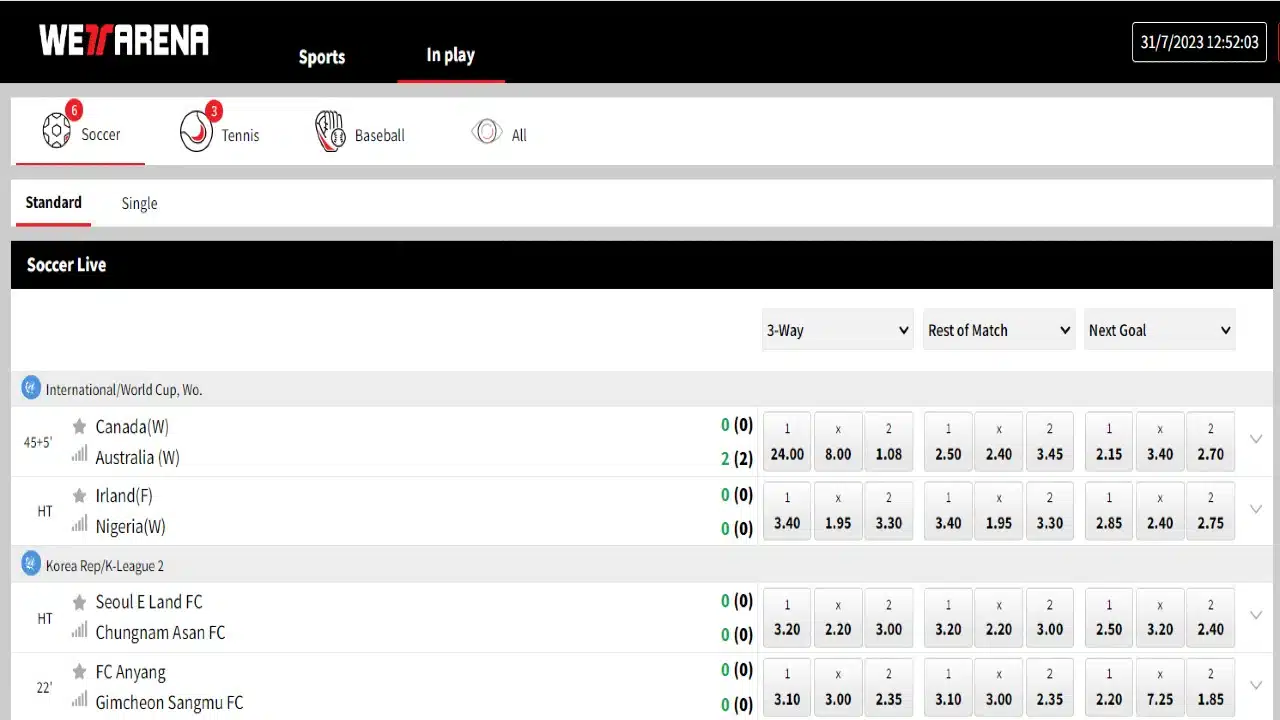The width and height of the screenshot is (1280, 720).
Task: Pick Australia (W) win at 1.08
Action: tap(889, 441)
